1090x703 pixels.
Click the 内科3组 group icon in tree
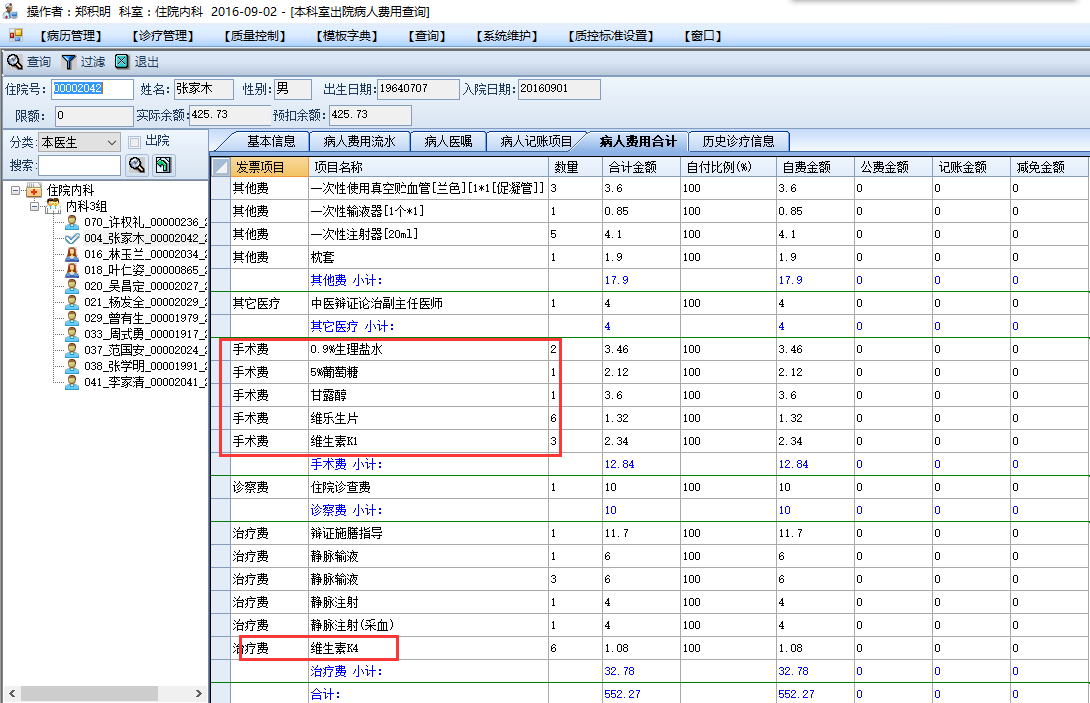pyautogui.click(x=53, y=206)
